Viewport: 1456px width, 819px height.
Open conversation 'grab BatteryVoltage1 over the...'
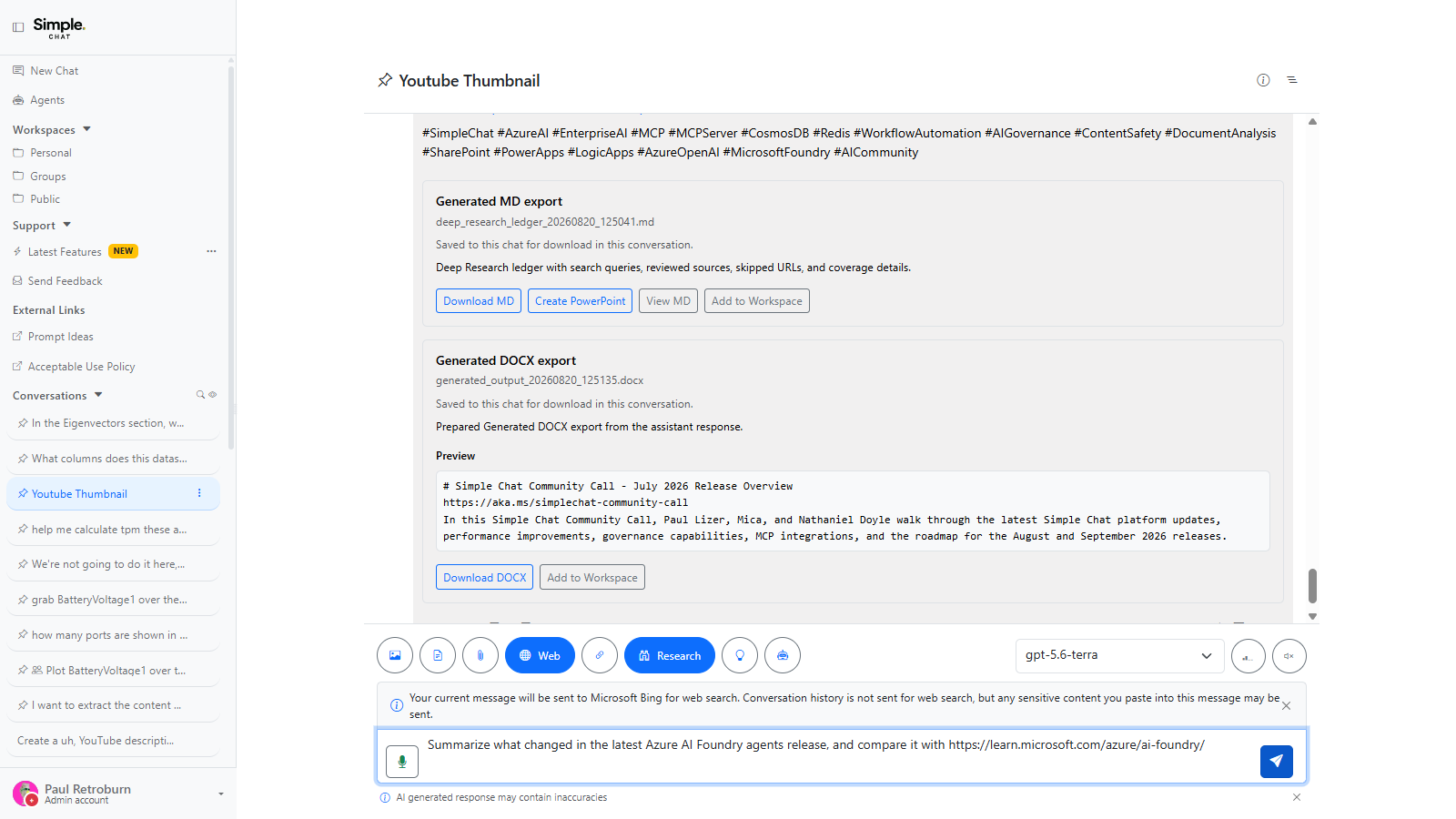tap(109, 600)
